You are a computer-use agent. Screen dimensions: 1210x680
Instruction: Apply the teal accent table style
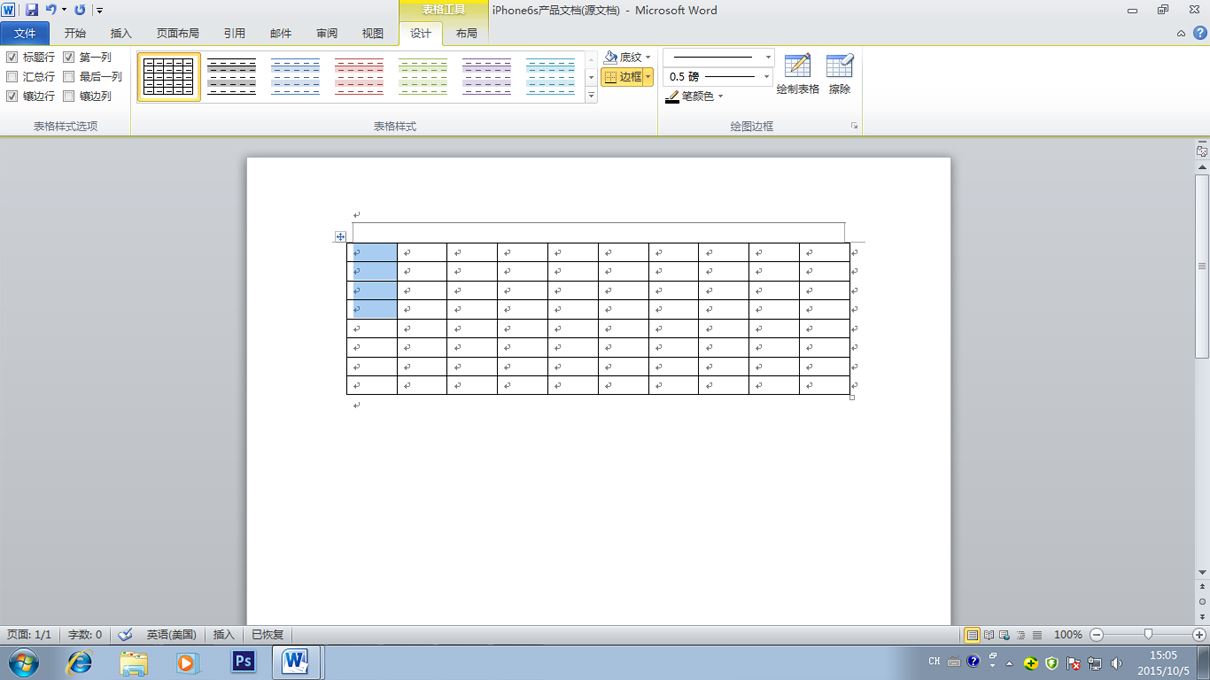[x=551, y=77]
